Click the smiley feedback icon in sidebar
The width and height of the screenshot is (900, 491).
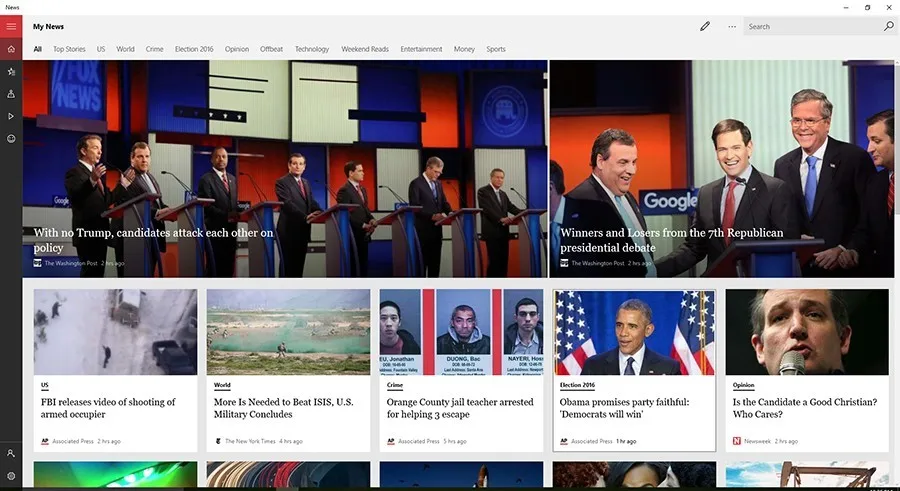(x=11, y=138)
